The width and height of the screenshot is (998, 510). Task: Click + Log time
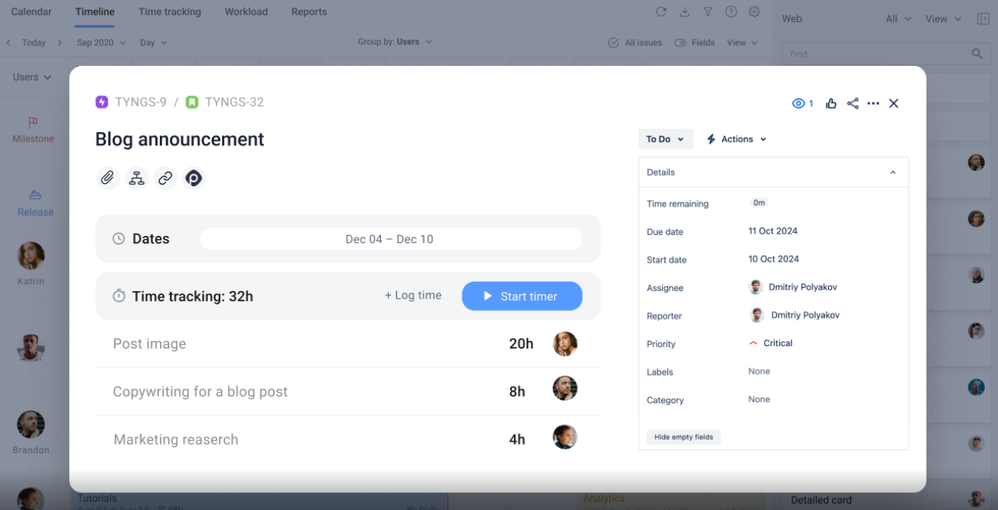413,295
